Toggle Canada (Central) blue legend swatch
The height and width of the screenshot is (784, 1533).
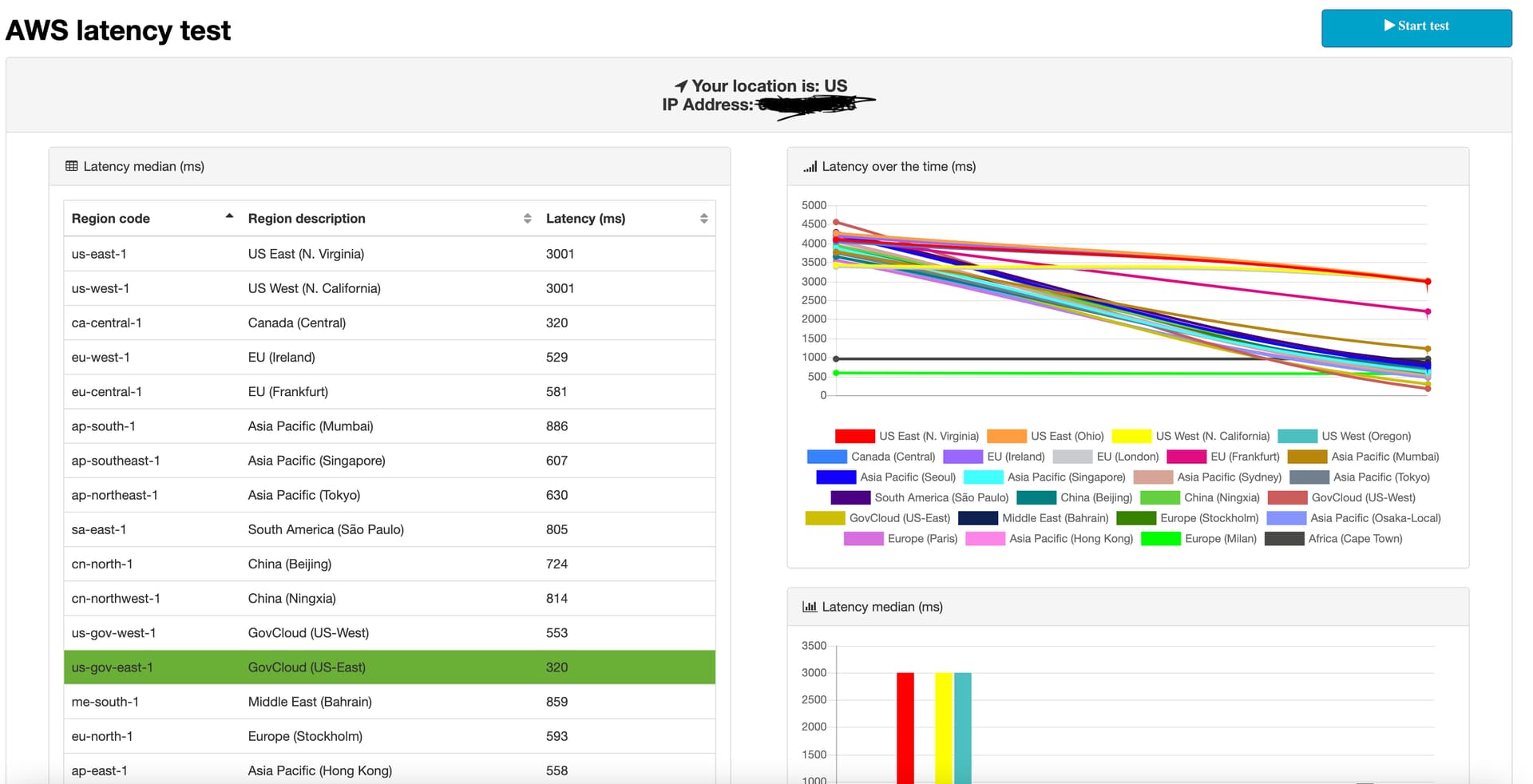click(827, 457)
